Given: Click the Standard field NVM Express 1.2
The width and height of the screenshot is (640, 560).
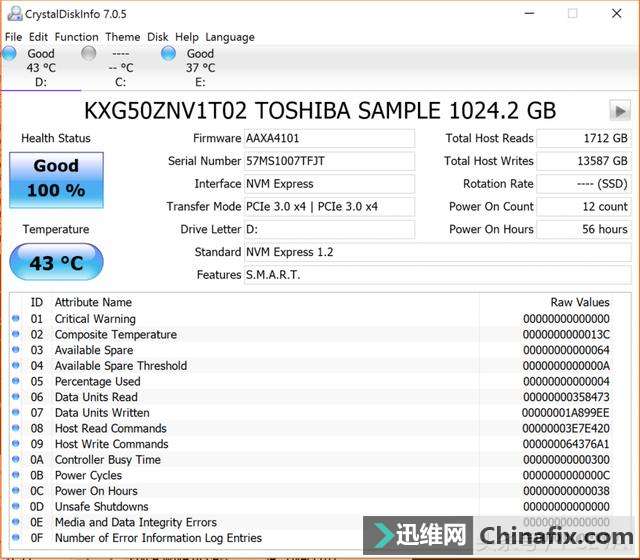Looking at the screenshot, I should [438, 252].
